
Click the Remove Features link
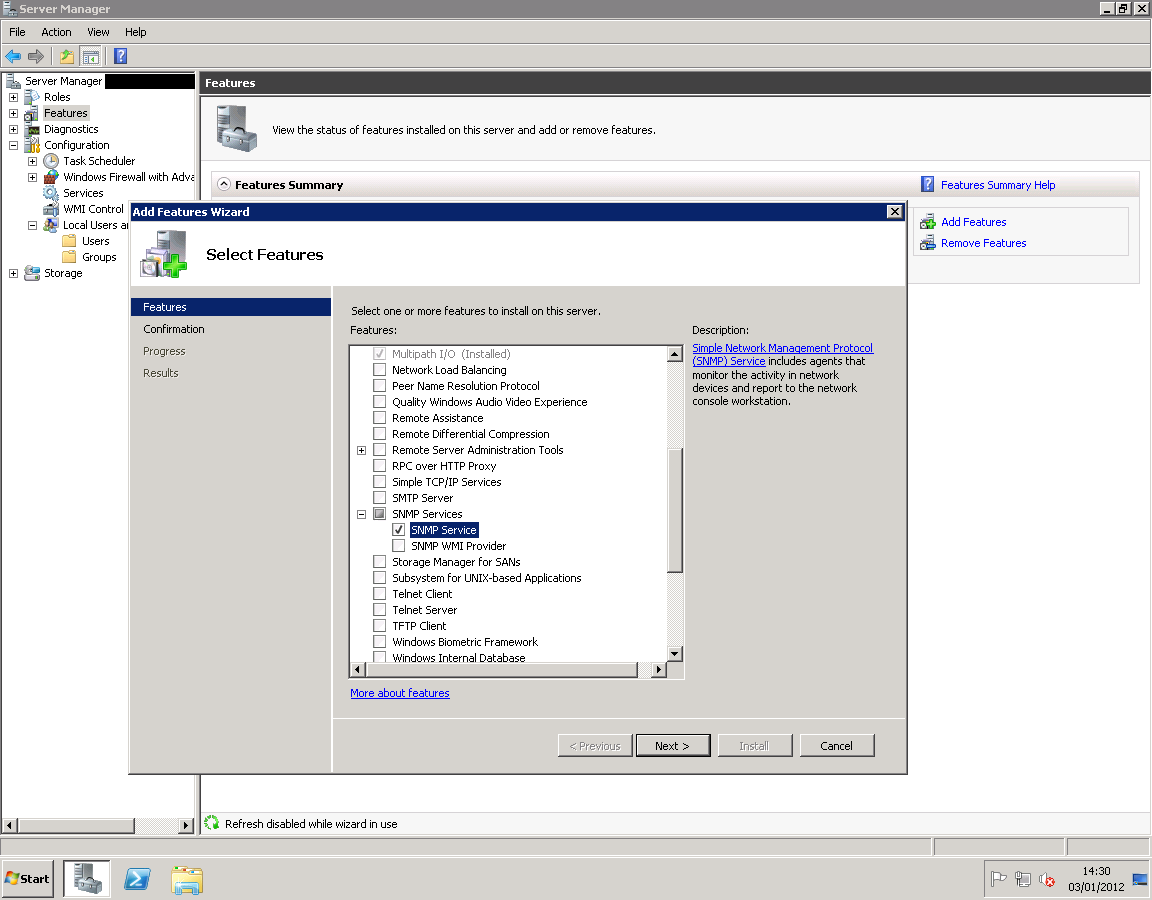(984, 243)
